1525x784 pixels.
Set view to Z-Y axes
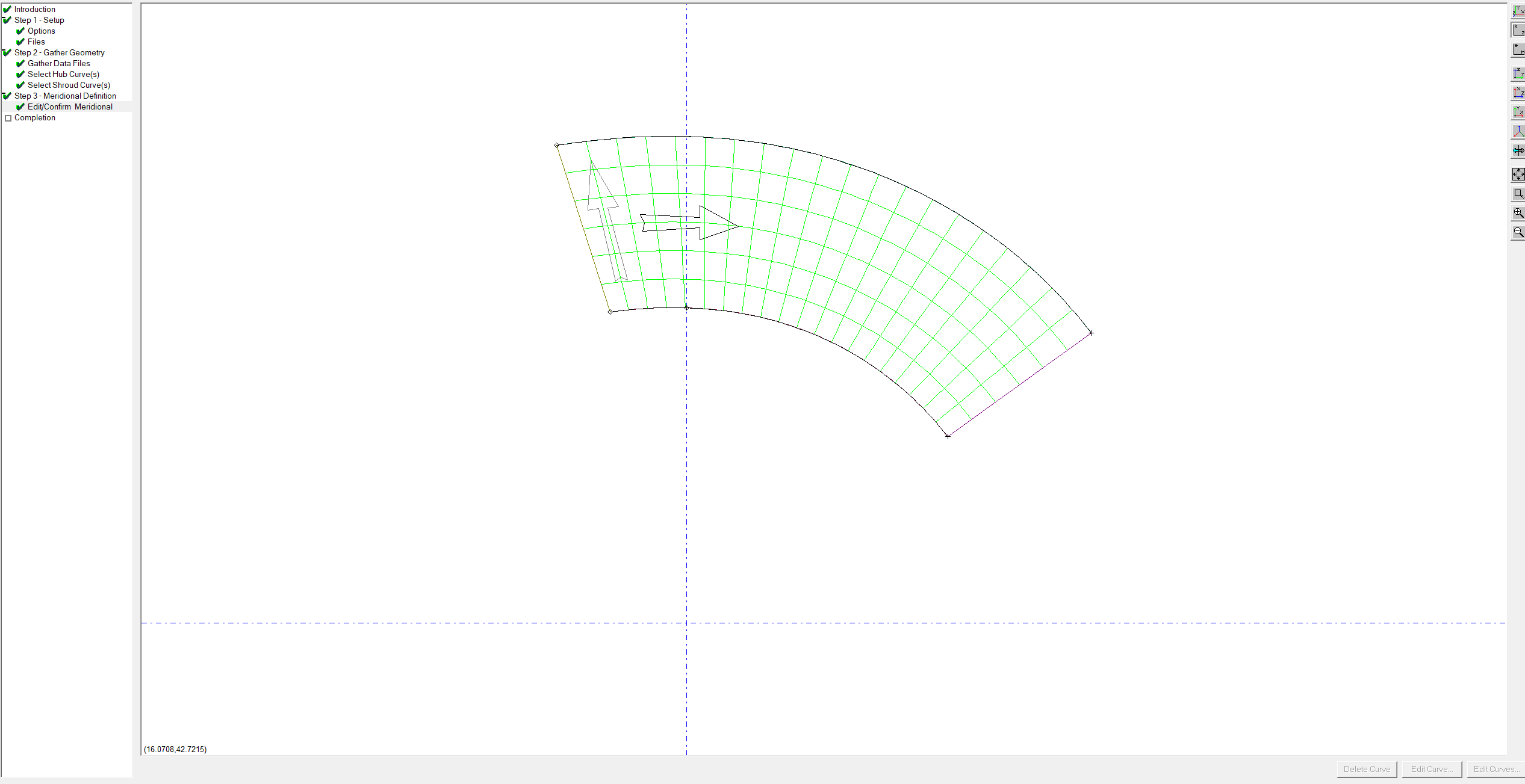(x=1518, y=73)
